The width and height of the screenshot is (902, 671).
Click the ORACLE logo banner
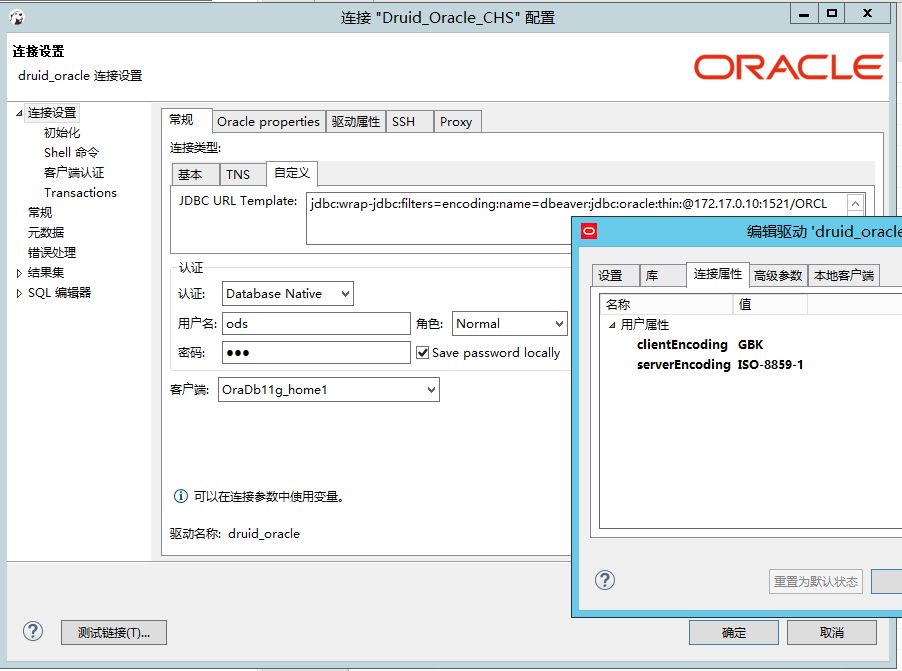(788, 67)
